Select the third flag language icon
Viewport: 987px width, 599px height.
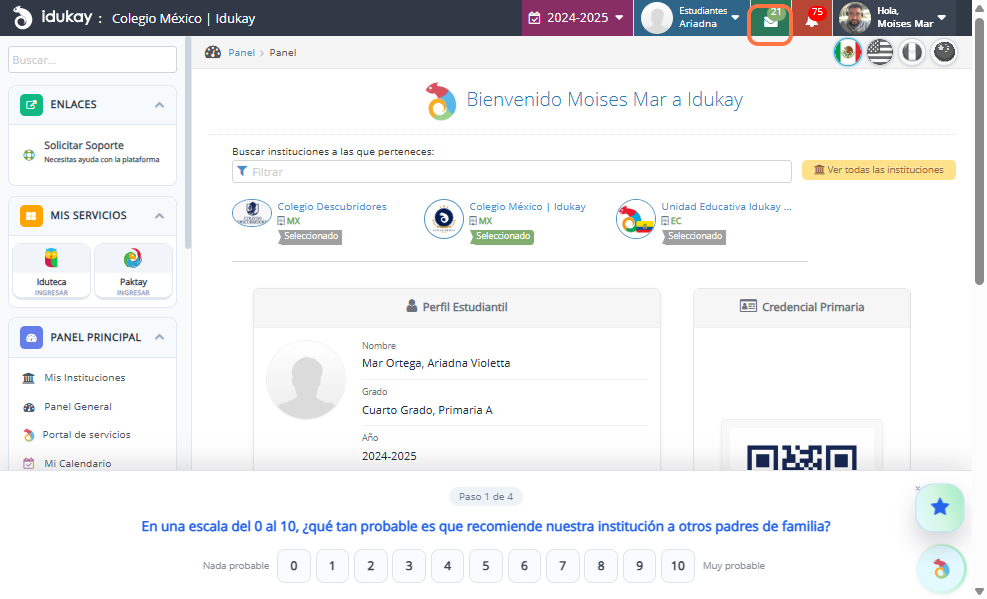[912, 52]
